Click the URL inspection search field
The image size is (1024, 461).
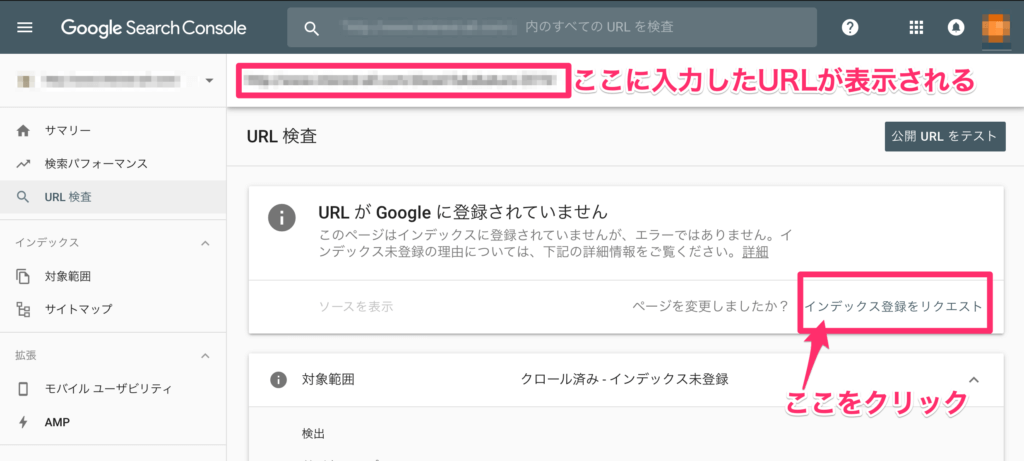[552, 27]
